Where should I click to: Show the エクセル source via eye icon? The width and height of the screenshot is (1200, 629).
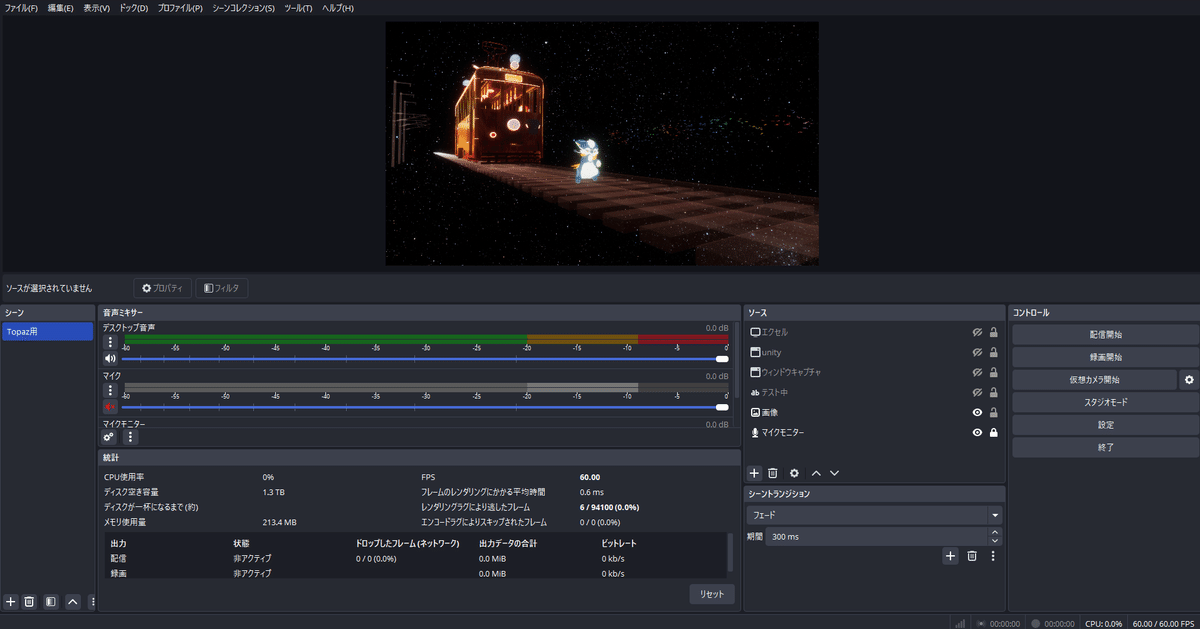coord(977,332)
